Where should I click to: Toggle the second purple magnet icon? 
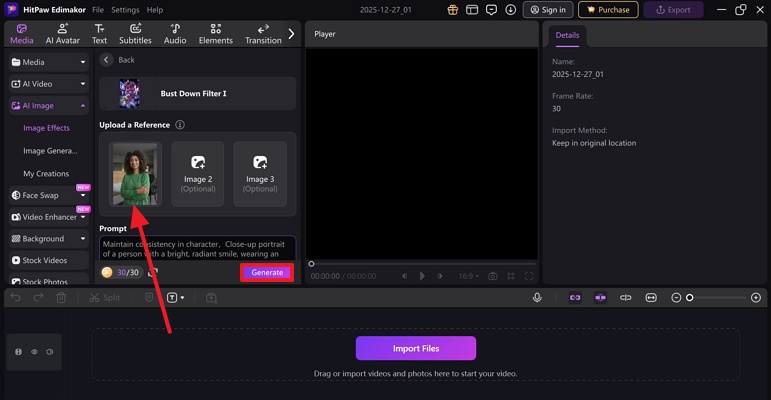(600, 297)
